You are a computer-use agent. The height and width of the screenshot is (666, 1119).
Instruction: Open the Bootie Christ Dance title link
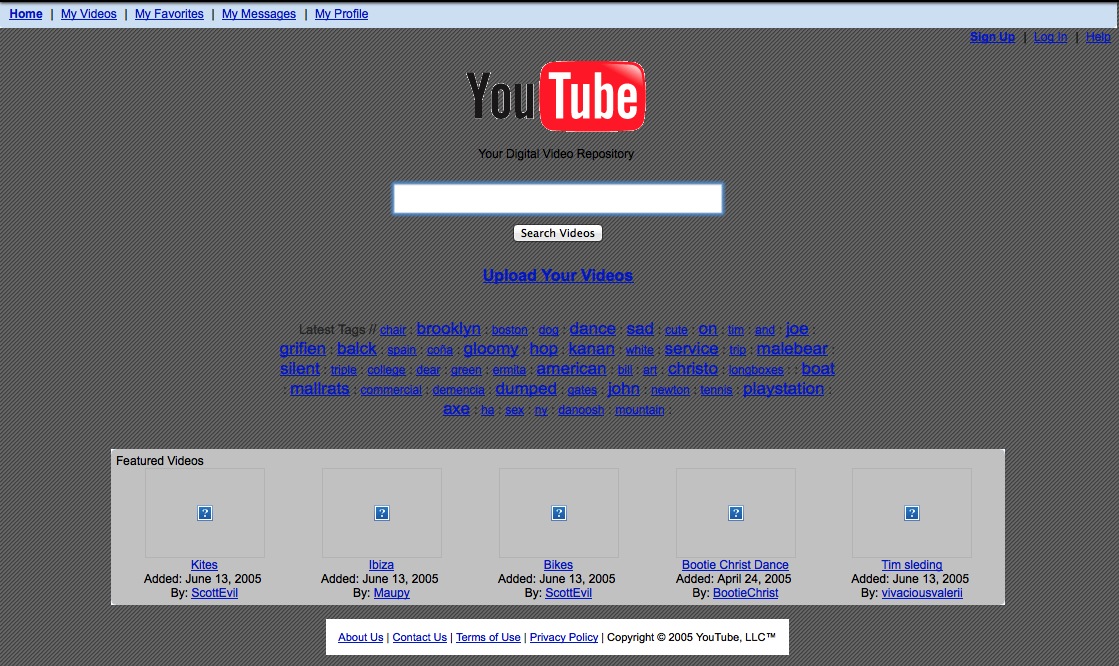(735, 565)
